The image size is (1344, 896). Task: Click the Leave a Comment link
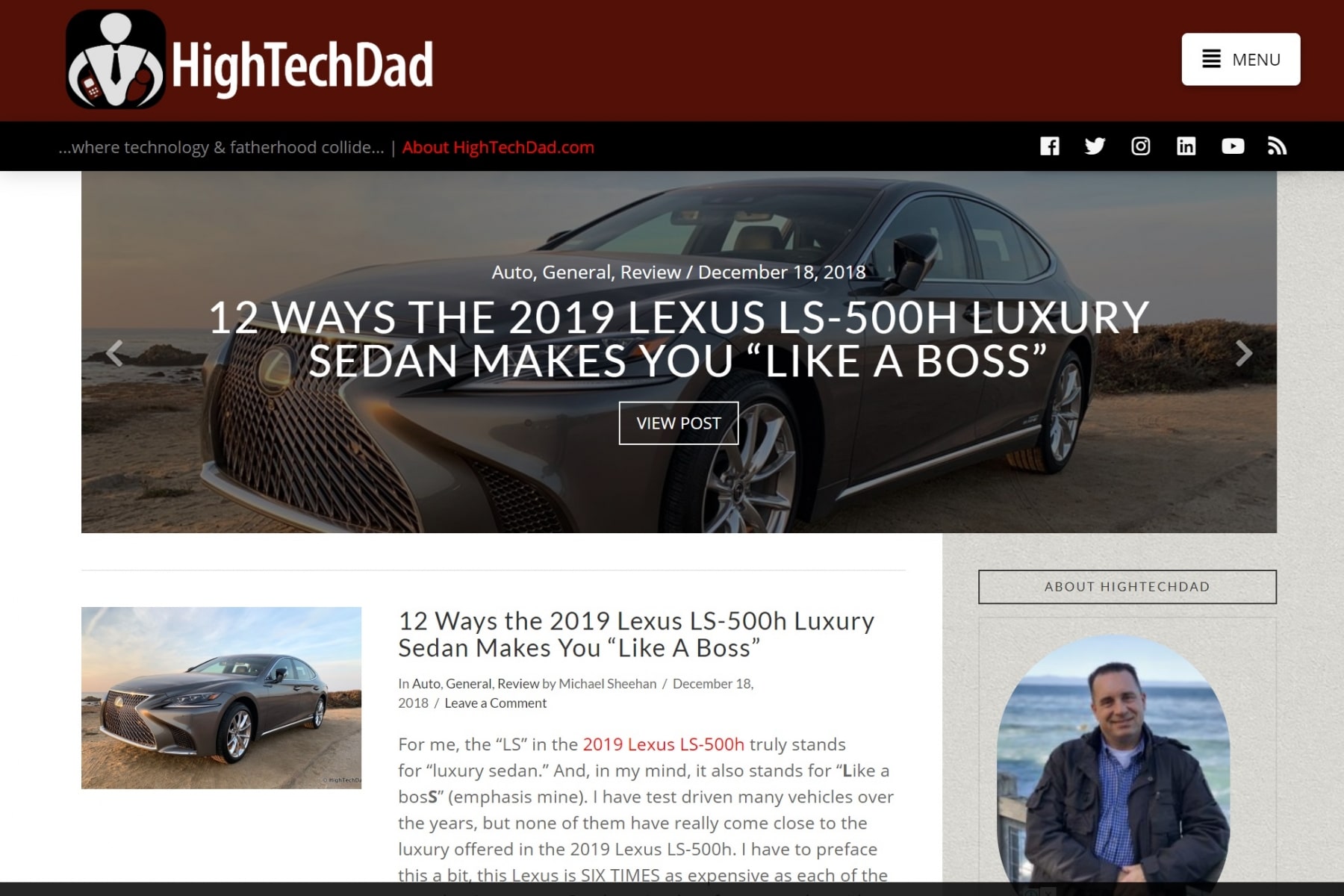tap(495, 703)
